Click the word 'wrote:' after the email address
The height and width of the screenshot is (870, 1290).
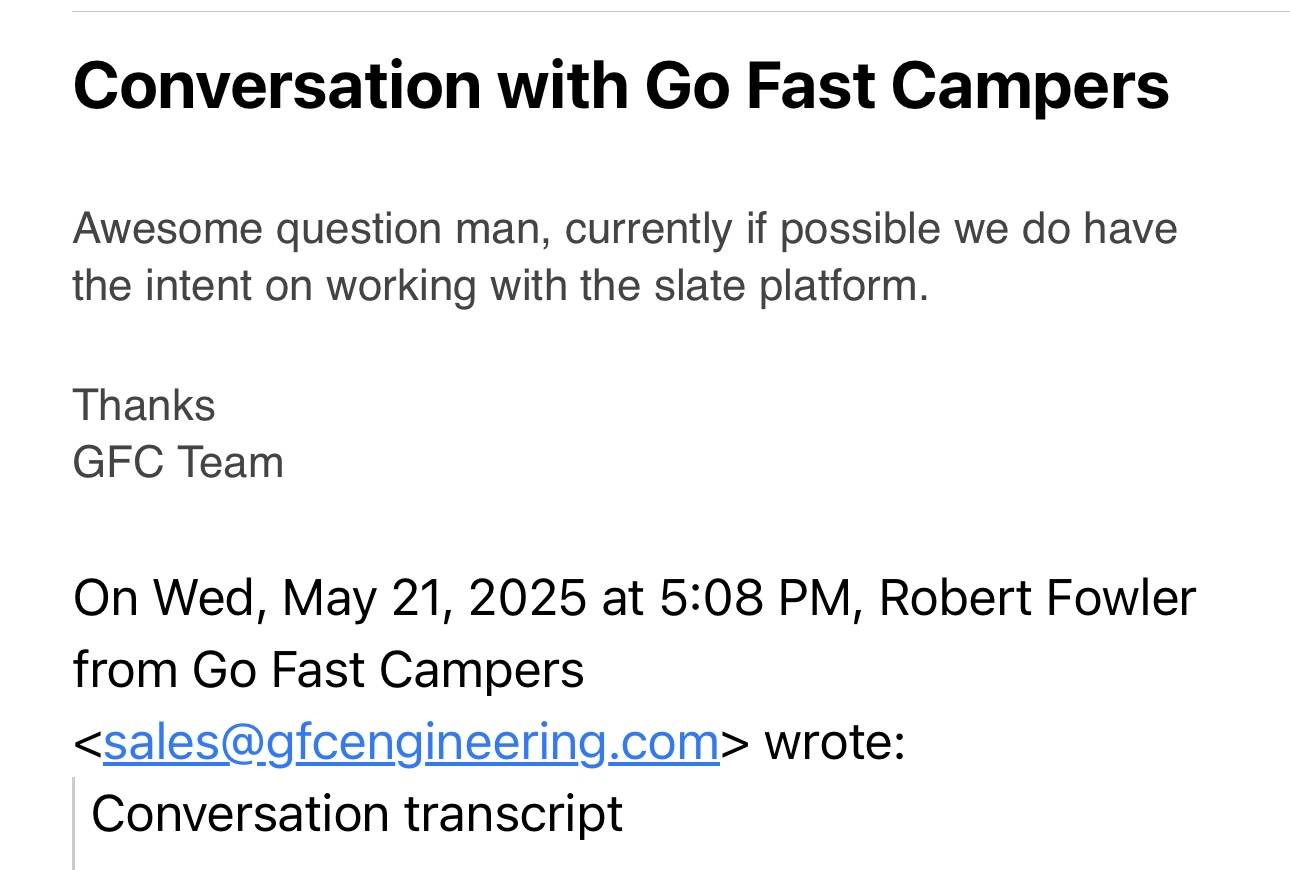834,743
